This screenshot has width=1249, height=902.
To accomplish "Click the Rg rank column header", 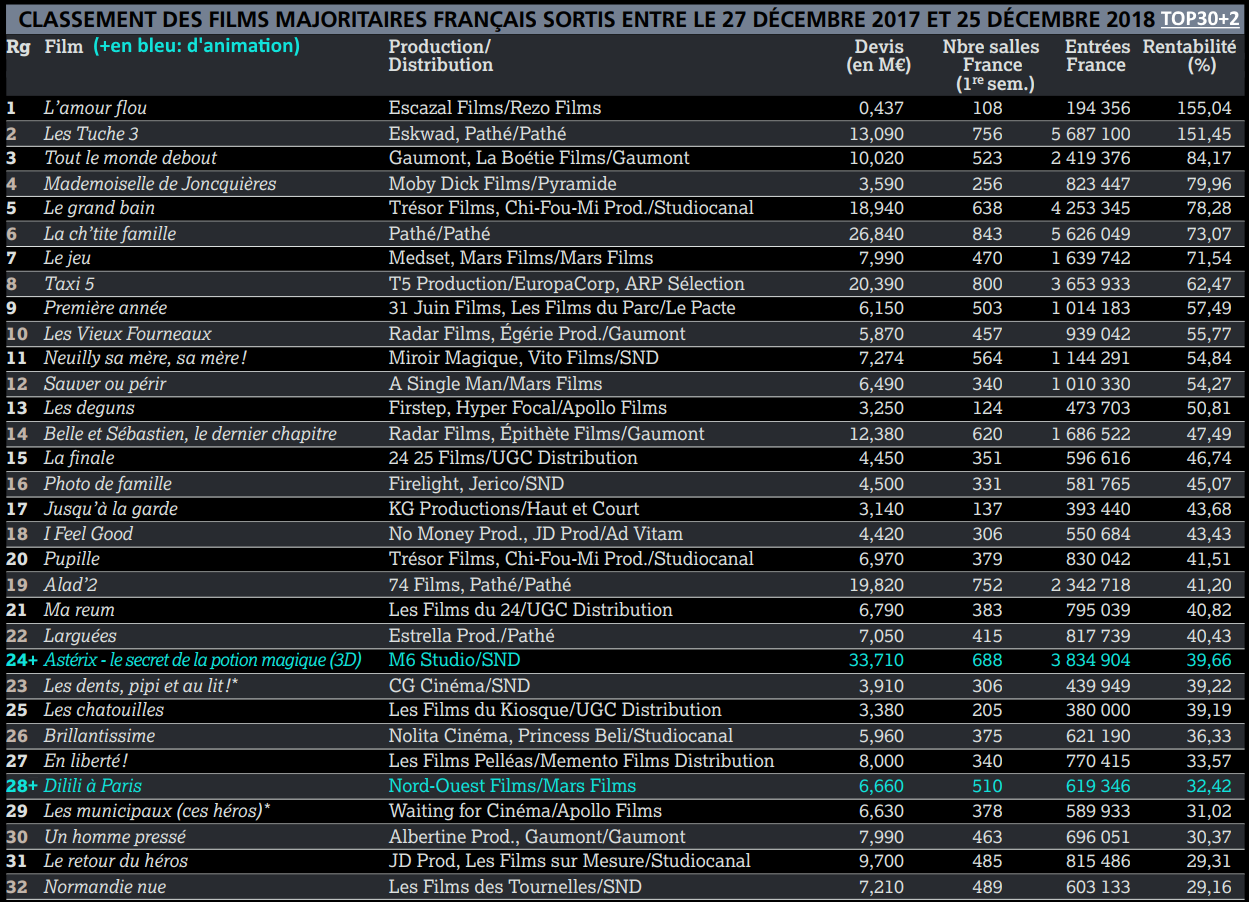I will 17,47.
